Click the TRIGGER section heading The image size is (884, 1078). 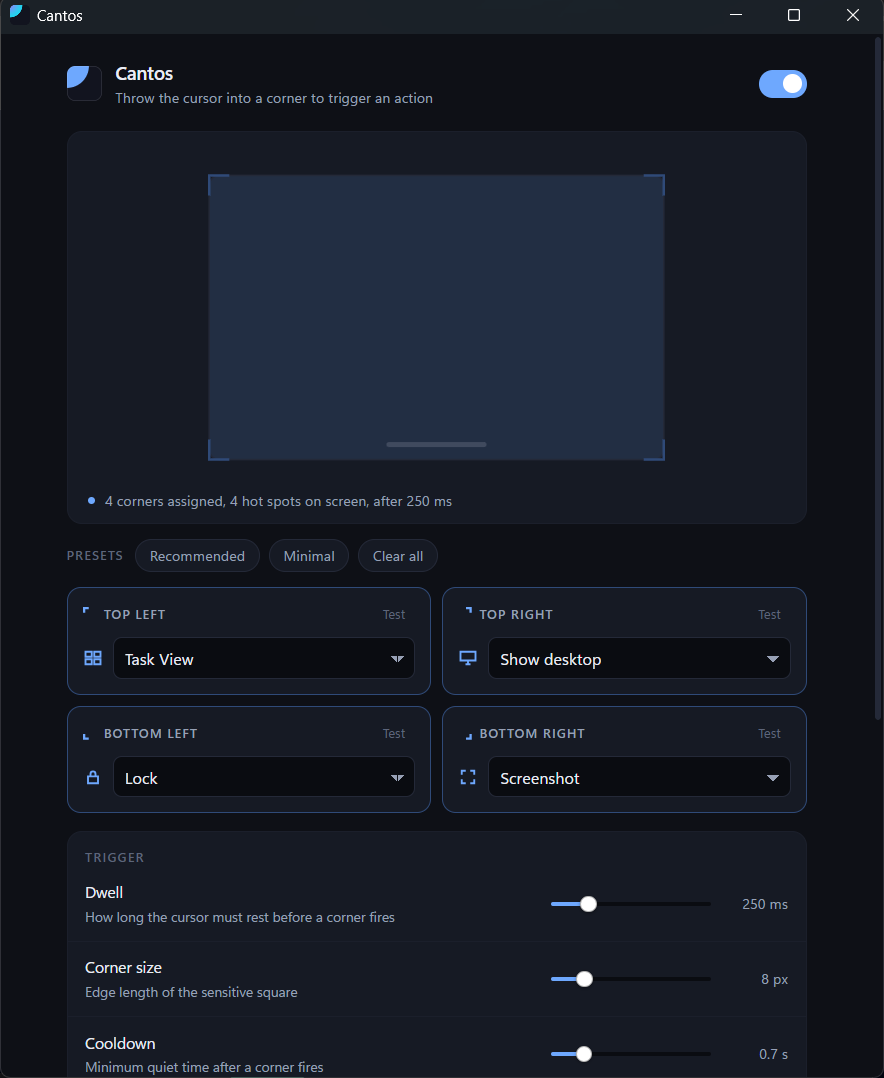(115, 857)
